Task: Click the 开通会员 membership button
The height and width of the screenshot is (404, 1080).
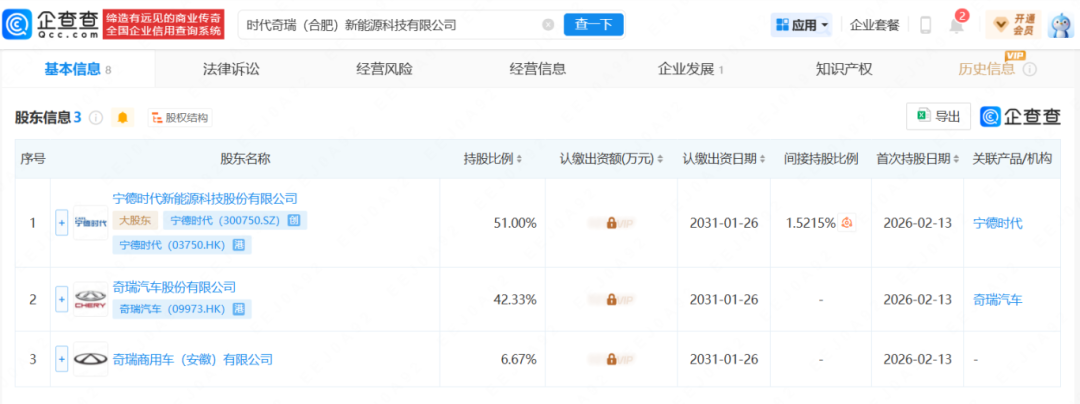Action: coord(1014,25)
